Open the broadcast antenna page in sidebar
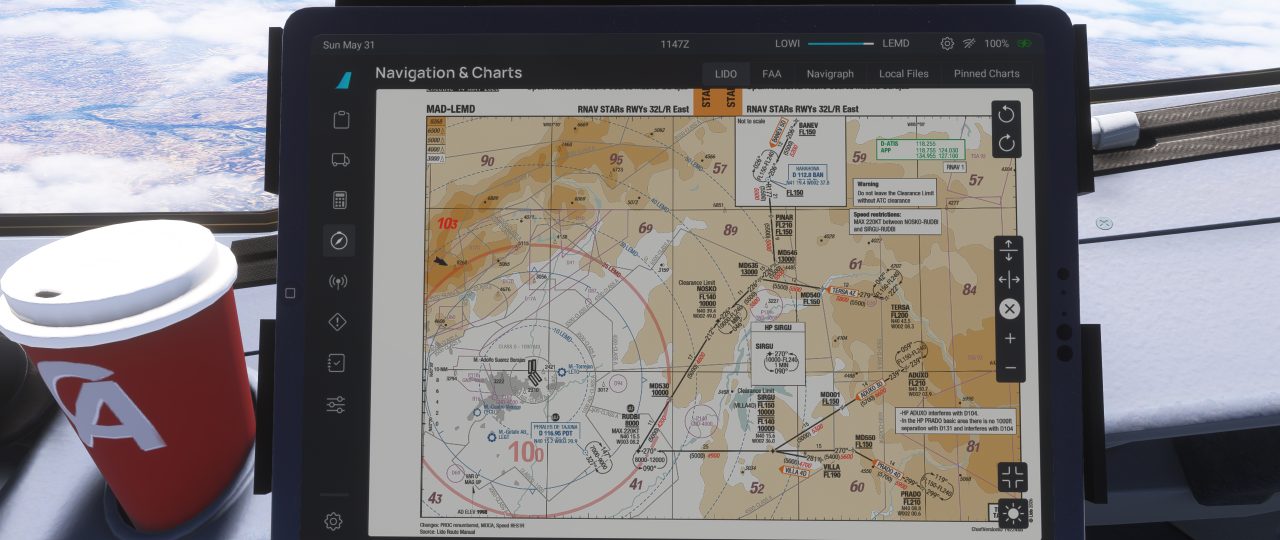This screenshot has height=540, width=1280. [339, 281]
